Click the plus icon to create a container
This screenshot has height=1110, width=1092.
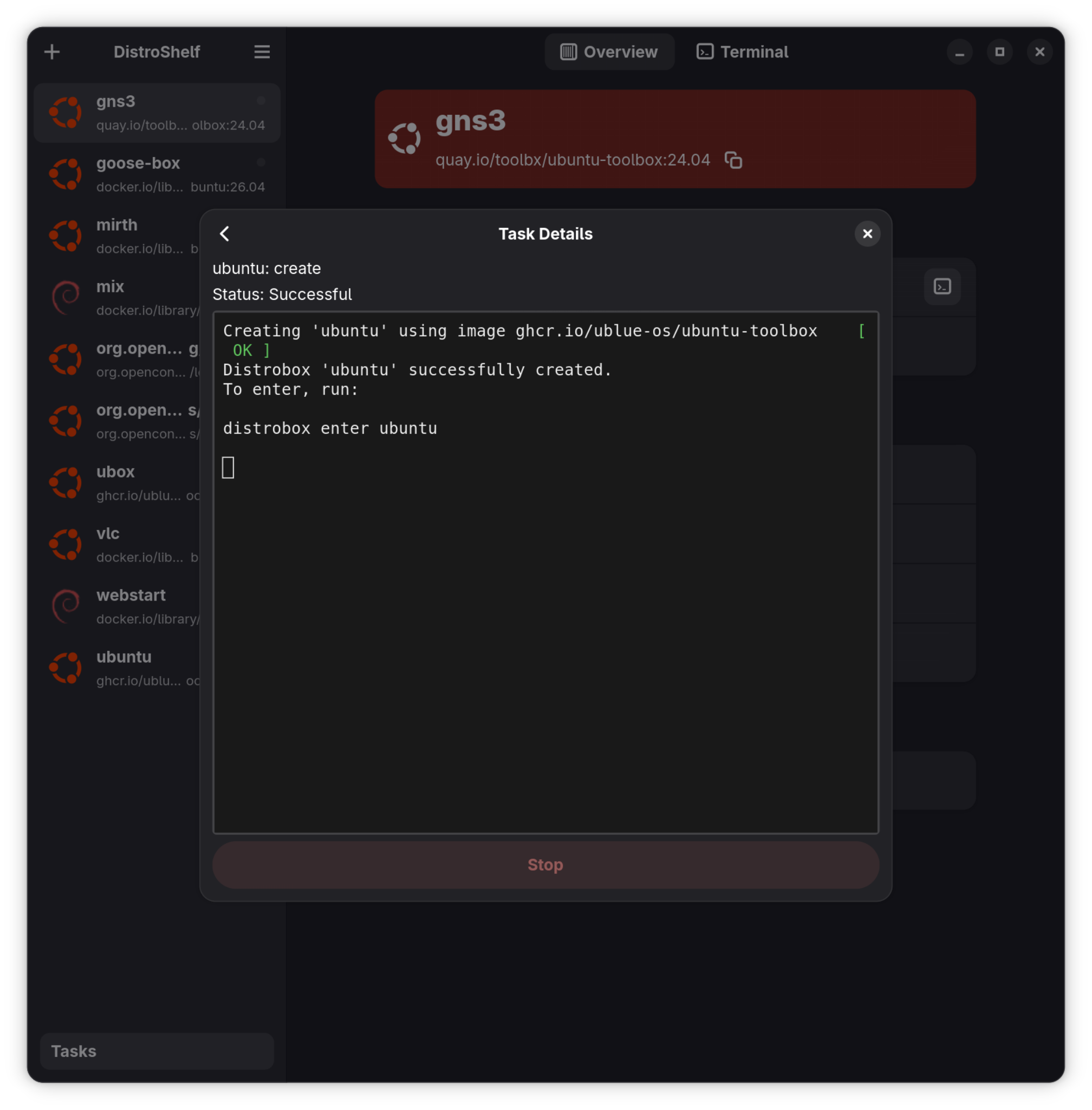tap(52, 52)
